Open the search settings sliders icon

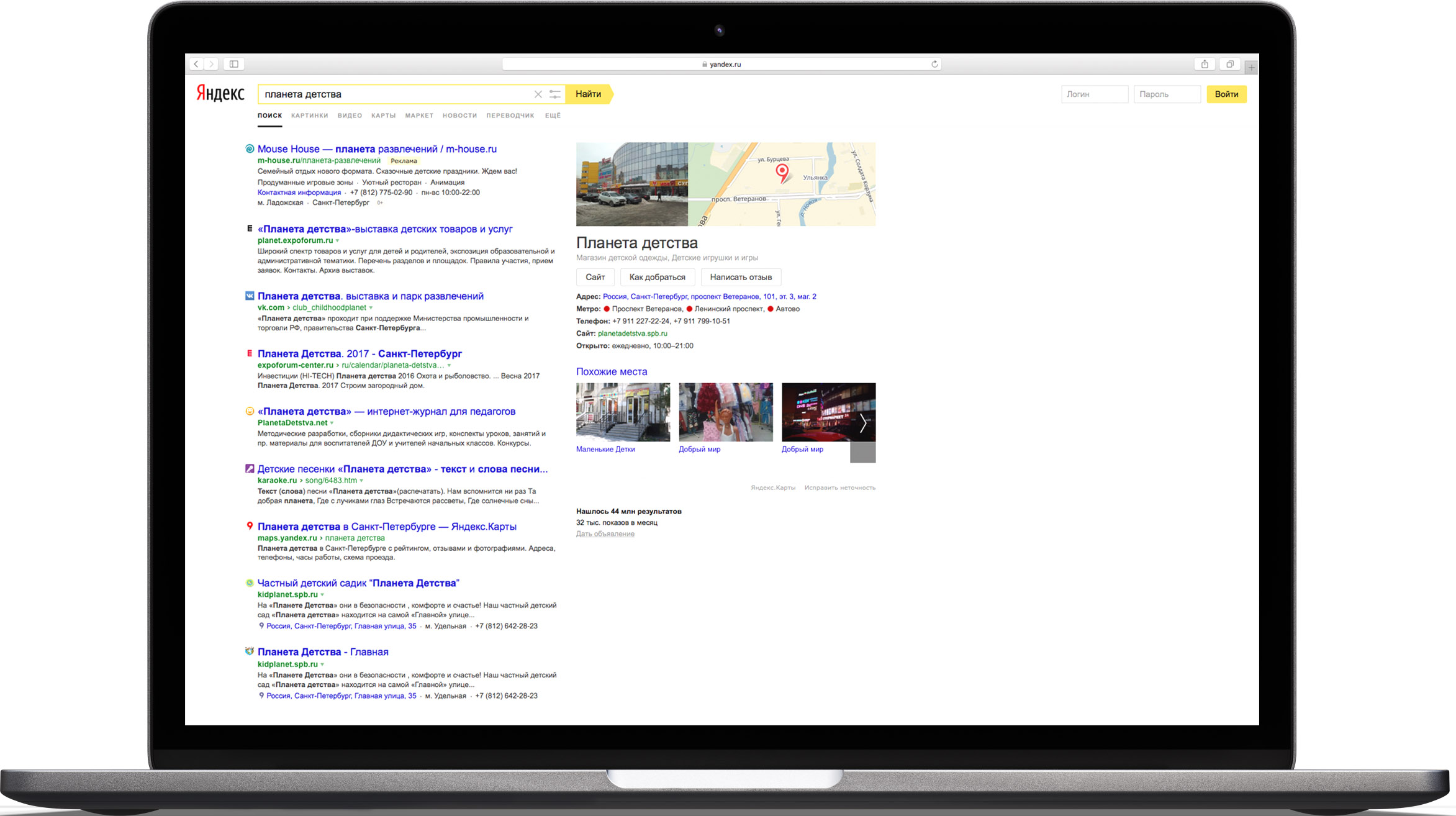555,94
